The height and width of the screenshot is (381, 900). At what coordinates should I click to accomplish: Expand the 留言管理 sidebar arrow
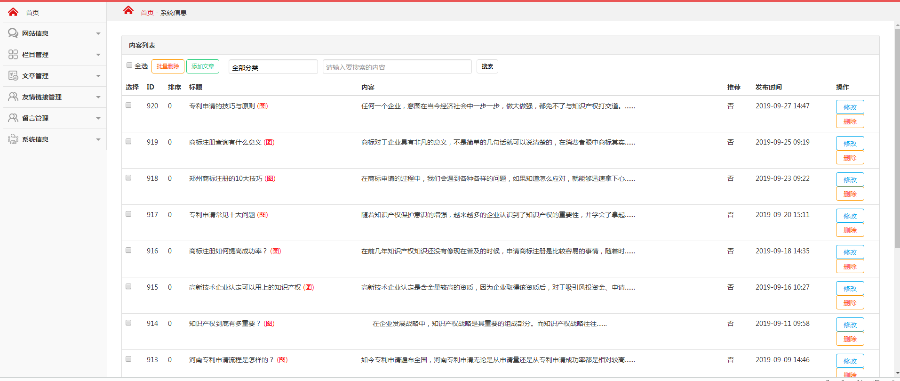pos(98,119)
